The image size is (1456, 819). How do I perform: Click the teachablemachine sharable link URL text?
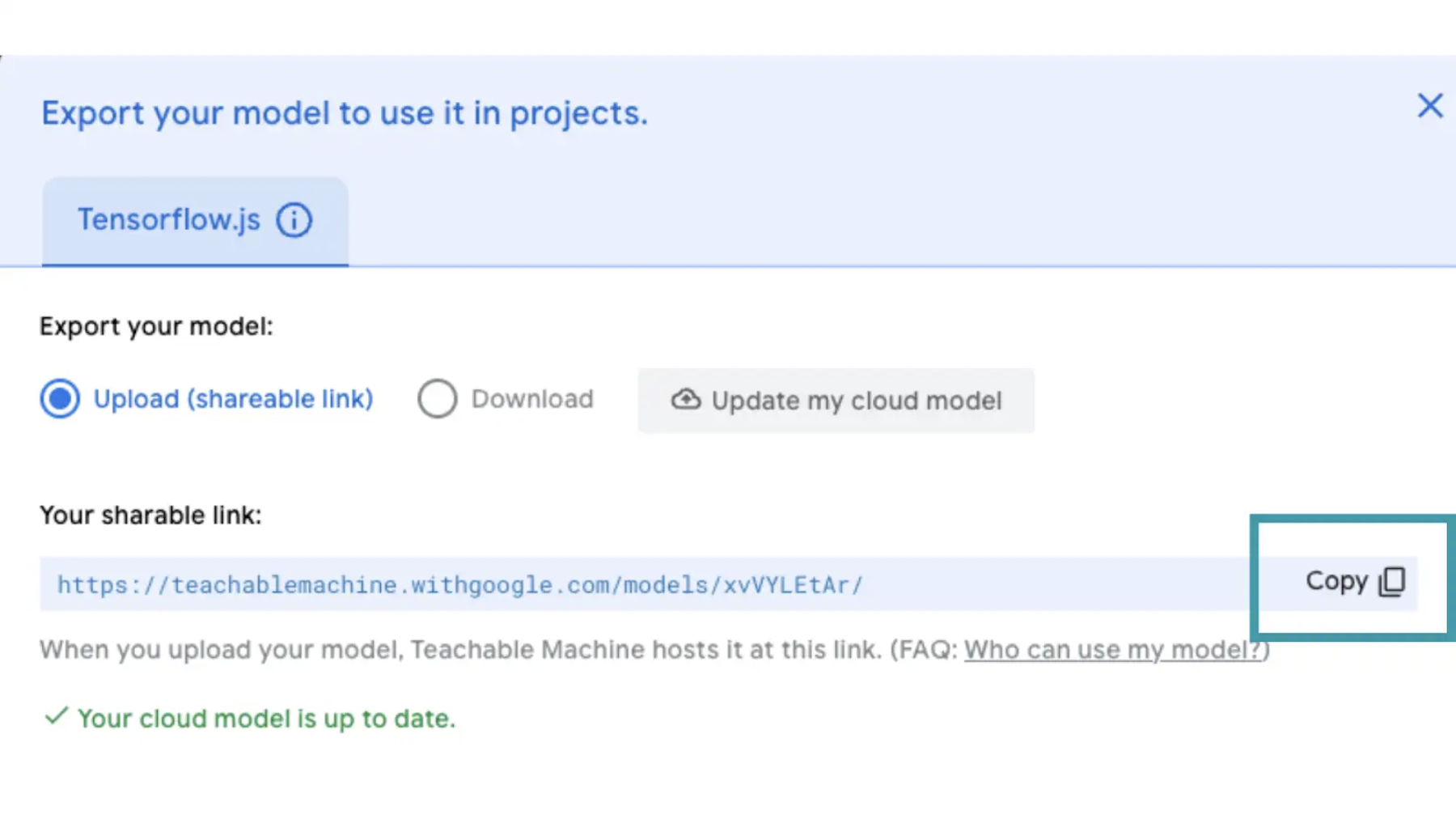(459, 585)
